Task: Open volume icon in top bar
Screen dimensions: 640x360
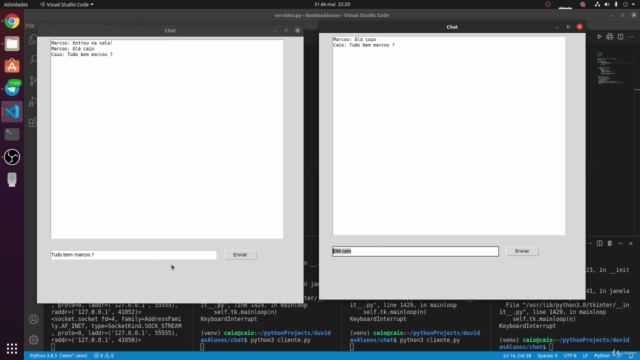Action: [607, 4]
